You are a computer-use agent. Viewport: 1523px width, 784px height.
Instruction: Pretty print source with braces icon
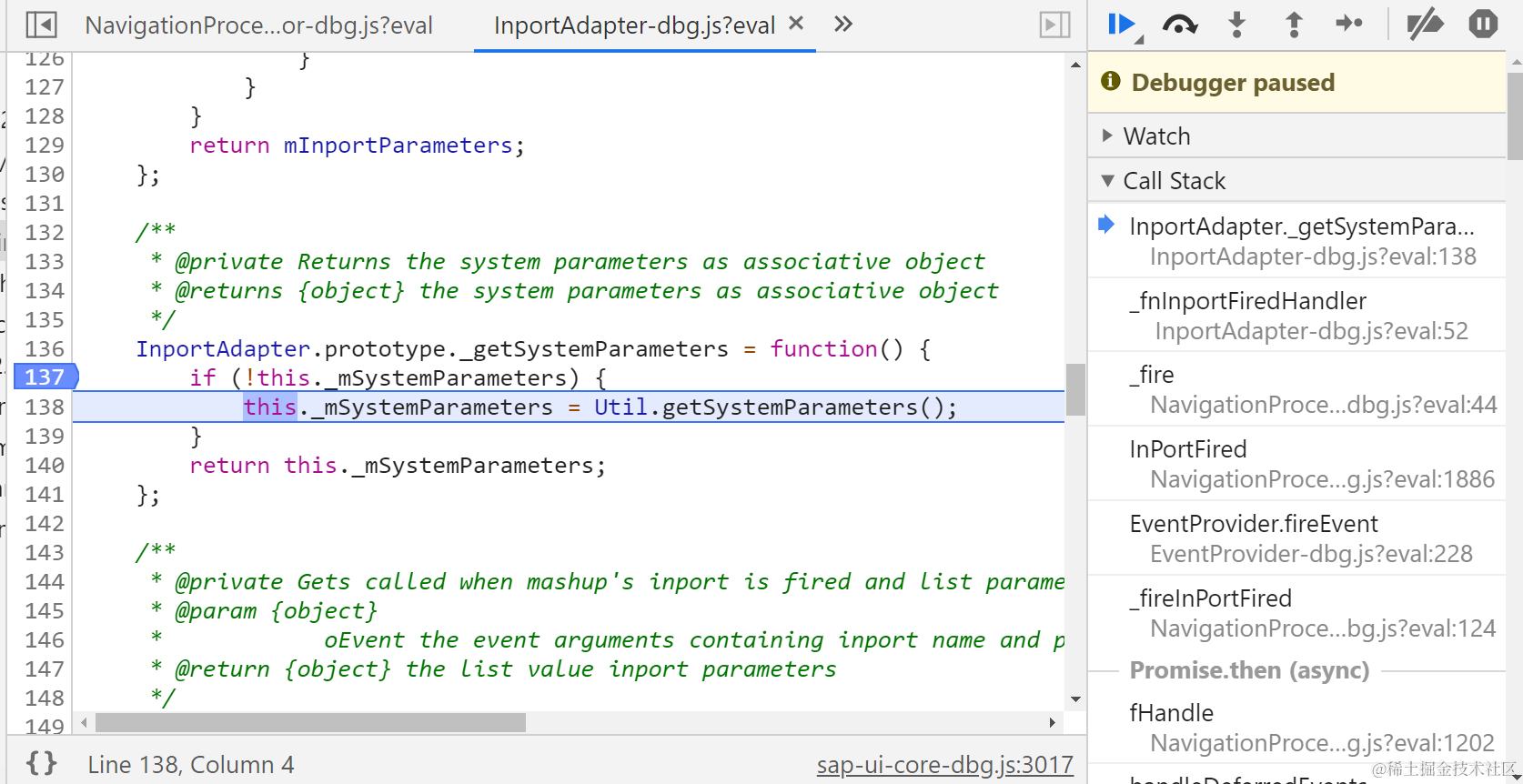click(x=41, y=763)
